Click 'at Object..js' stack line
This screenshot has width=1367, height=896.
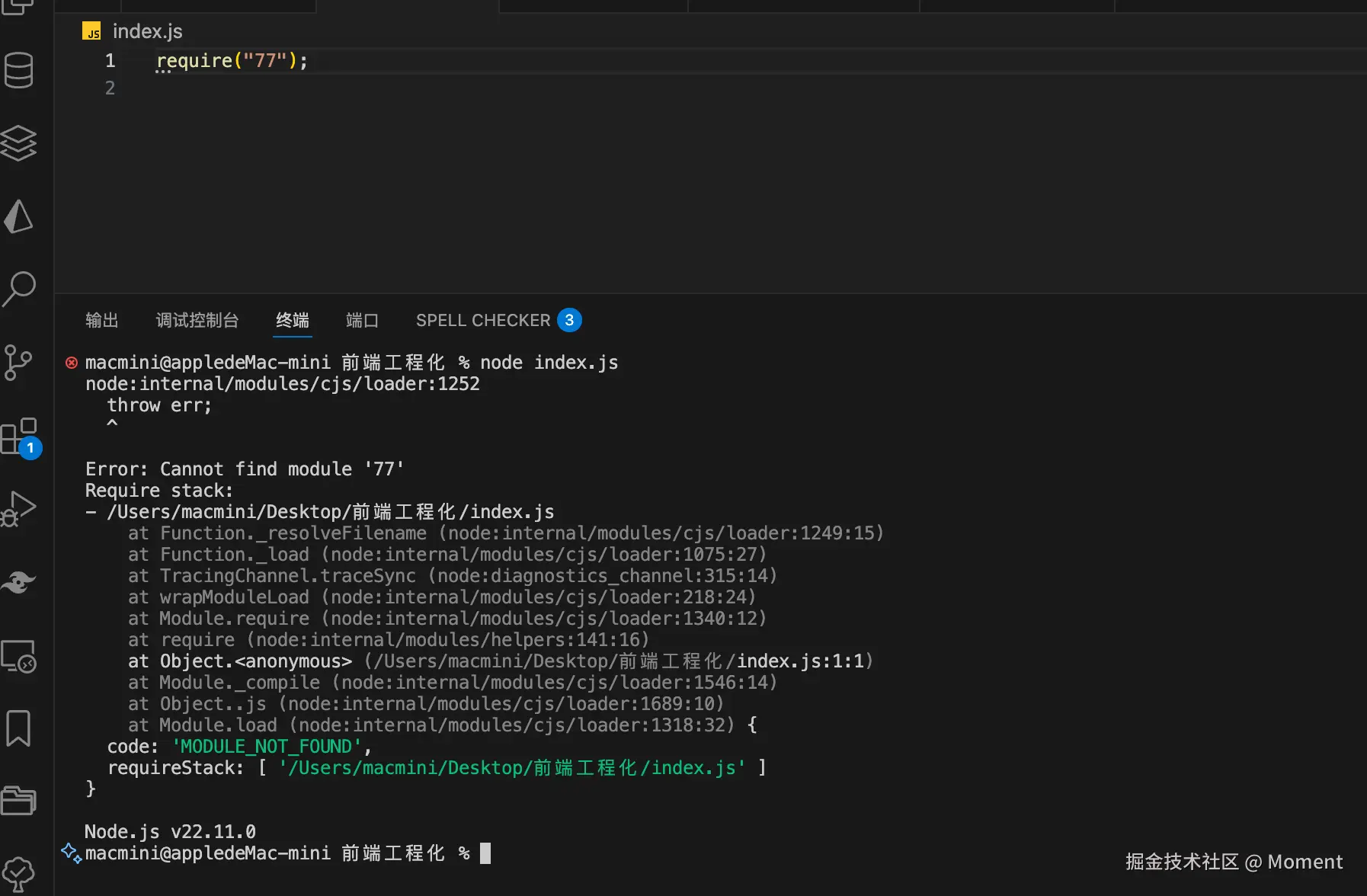(x=426, y=704)
